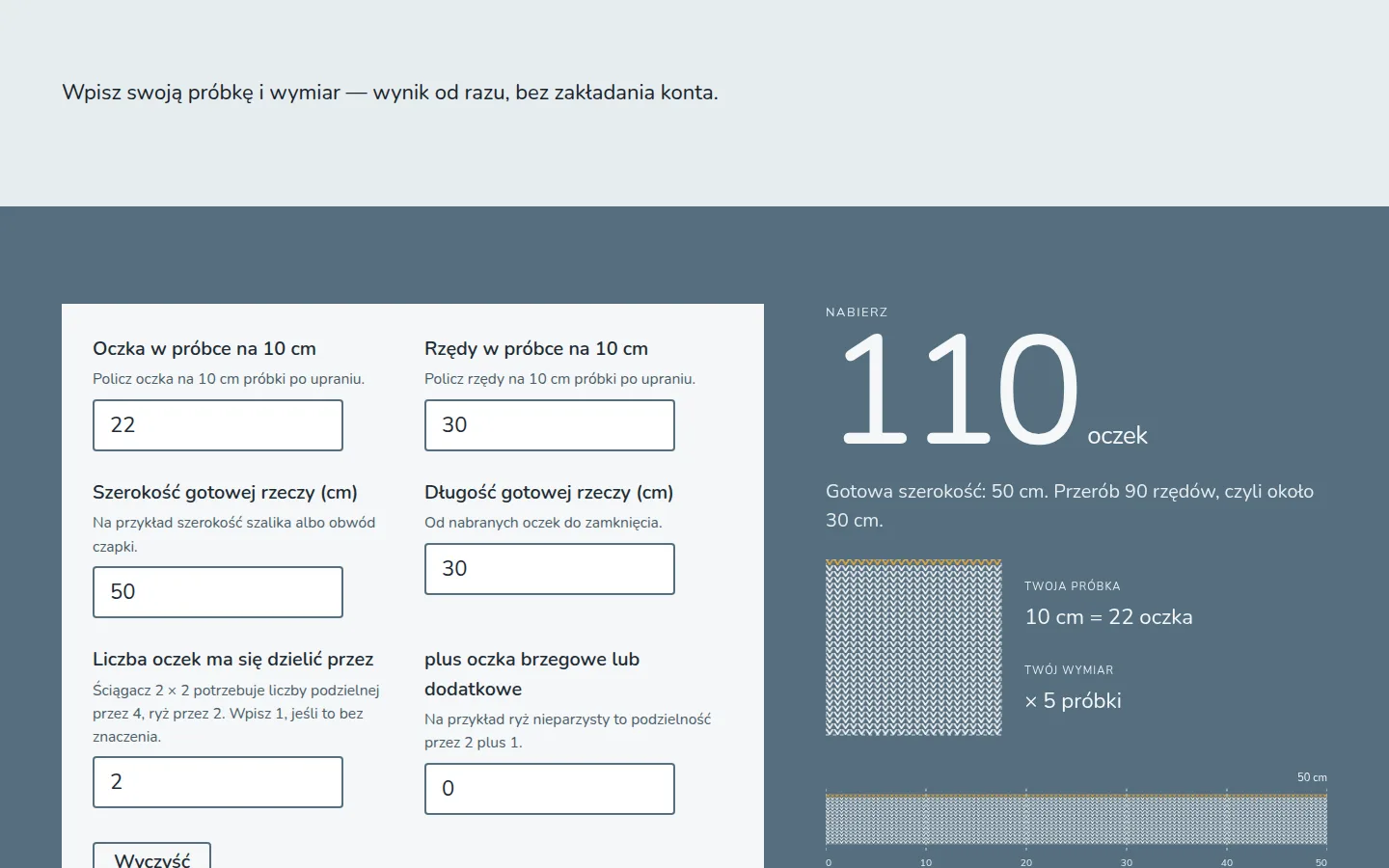Click the hint "Policz rzędy na 10 cm próbki"

click(x=559, y=379)
